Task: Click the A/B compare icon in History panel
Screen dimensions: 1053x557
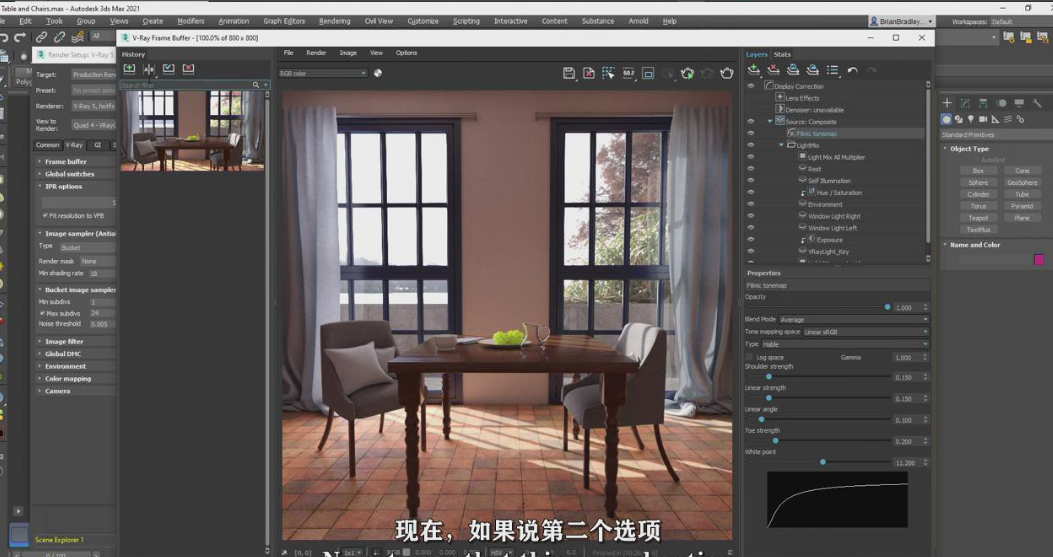Action: [149, 69]
